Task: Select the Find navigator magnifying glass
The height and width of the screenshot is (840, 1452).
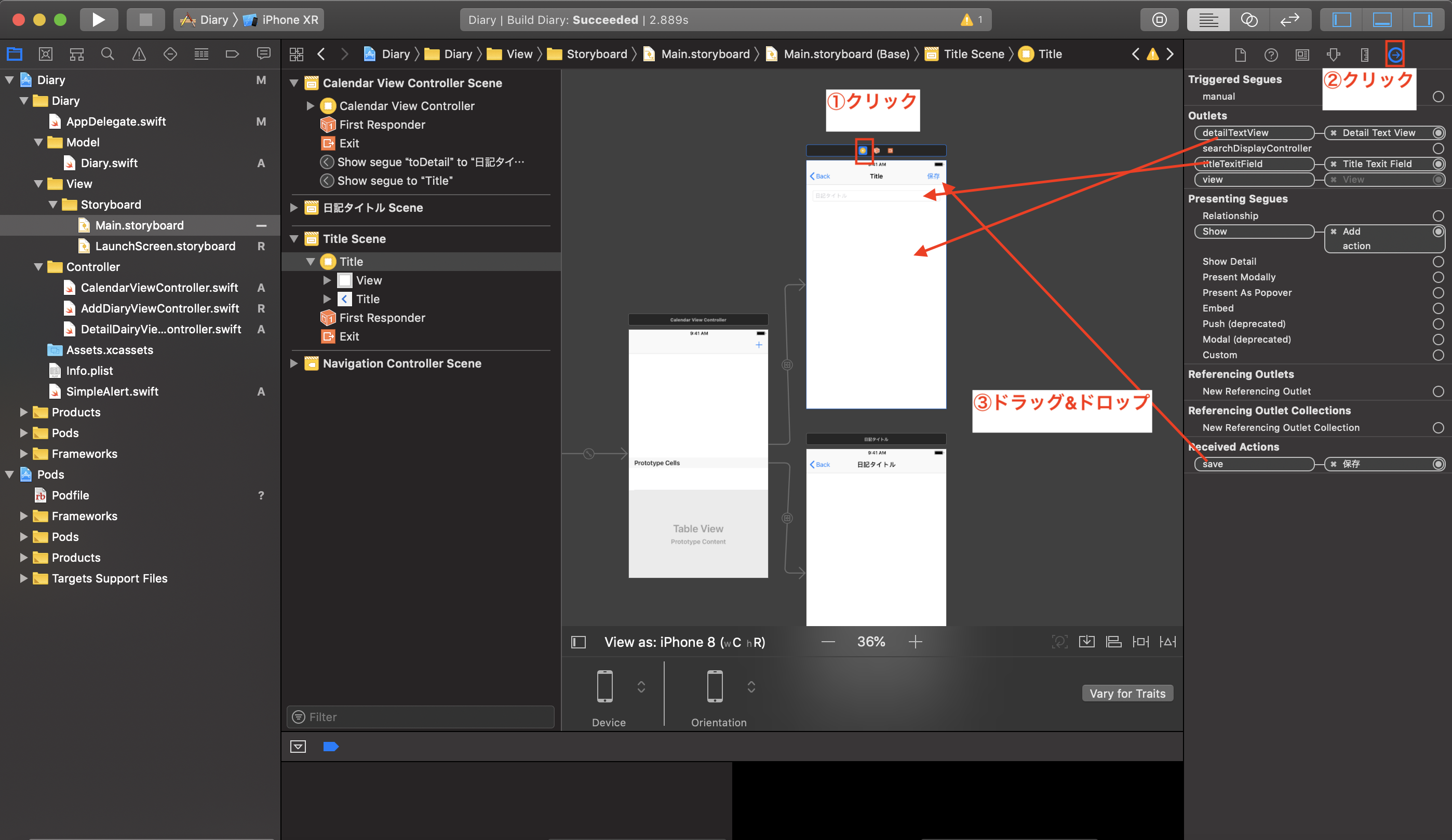Action: [x=107, y=53]
